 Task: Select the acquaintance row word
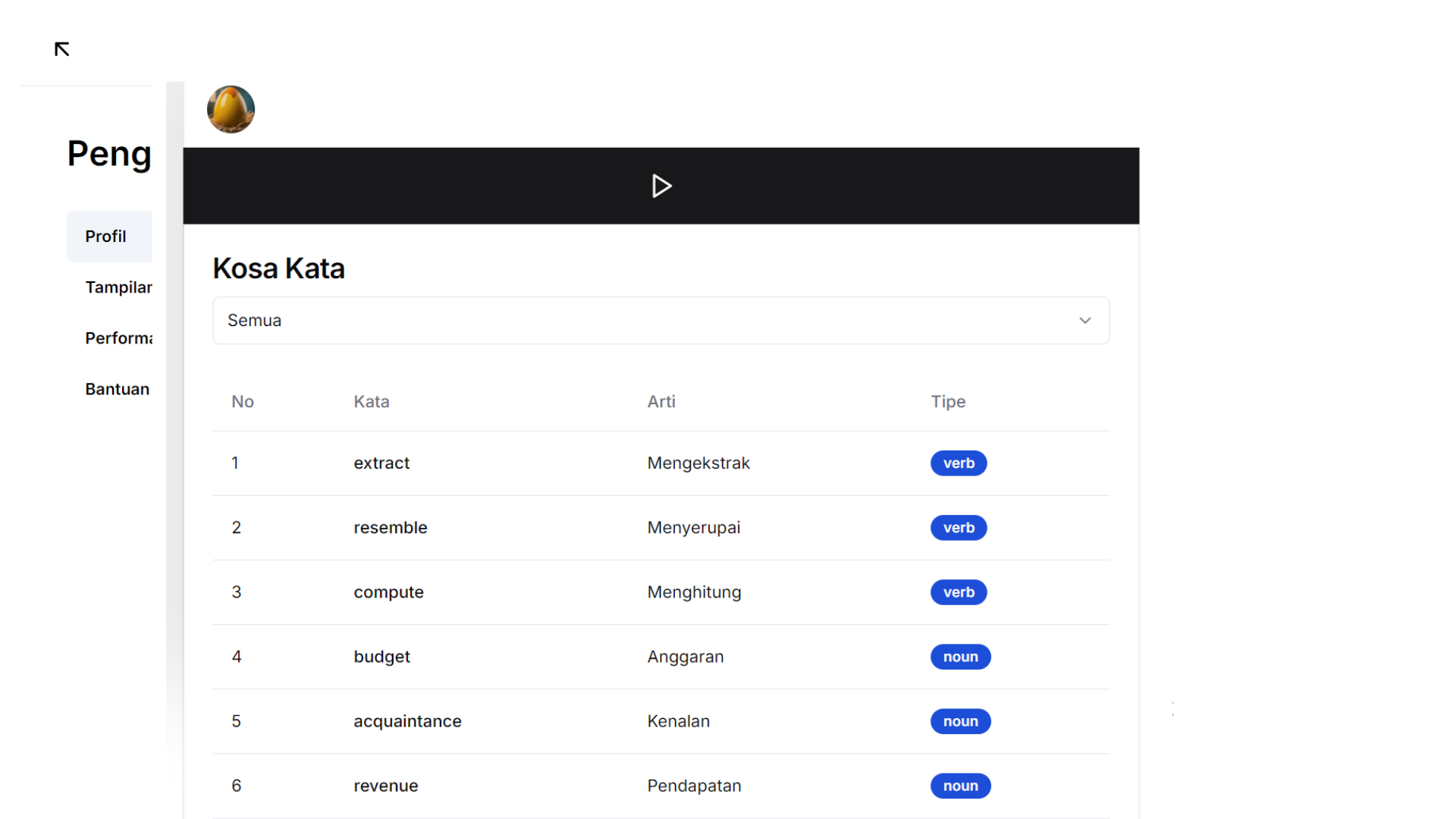(407, 721)
